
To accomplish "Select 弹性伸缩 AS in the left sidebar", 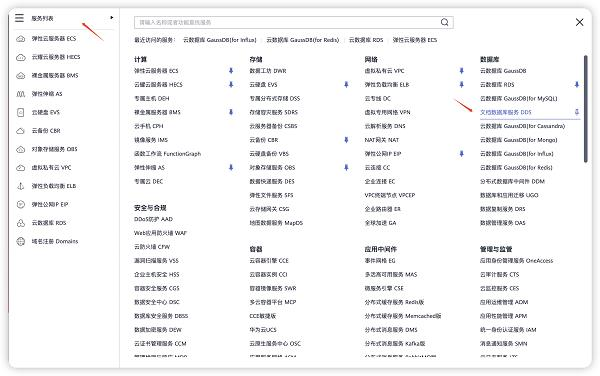I will pyautogui.click(x=47, y=94).
